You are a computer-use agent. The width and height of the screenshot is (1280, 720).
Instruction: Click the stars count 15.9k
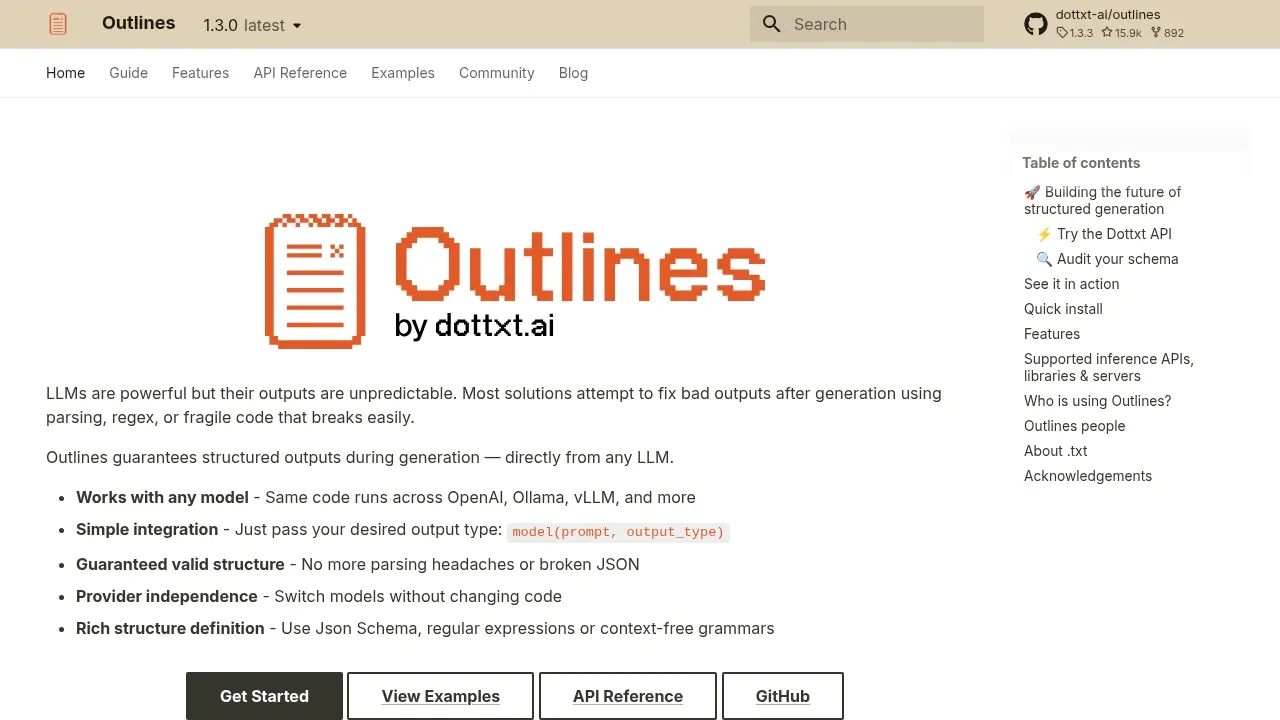[x=1121, y=33]
